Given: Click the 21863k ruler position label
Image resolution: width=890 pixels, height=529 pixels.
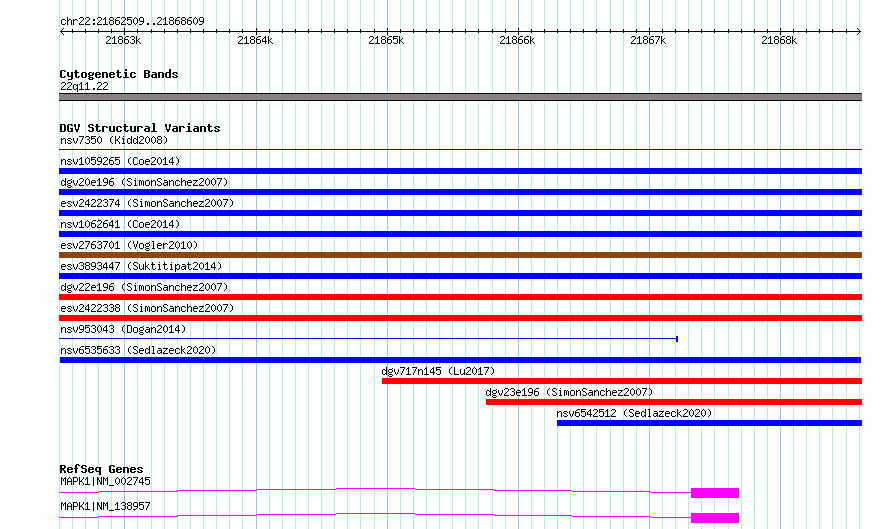Looking at the screenshot, I should 123,40.
